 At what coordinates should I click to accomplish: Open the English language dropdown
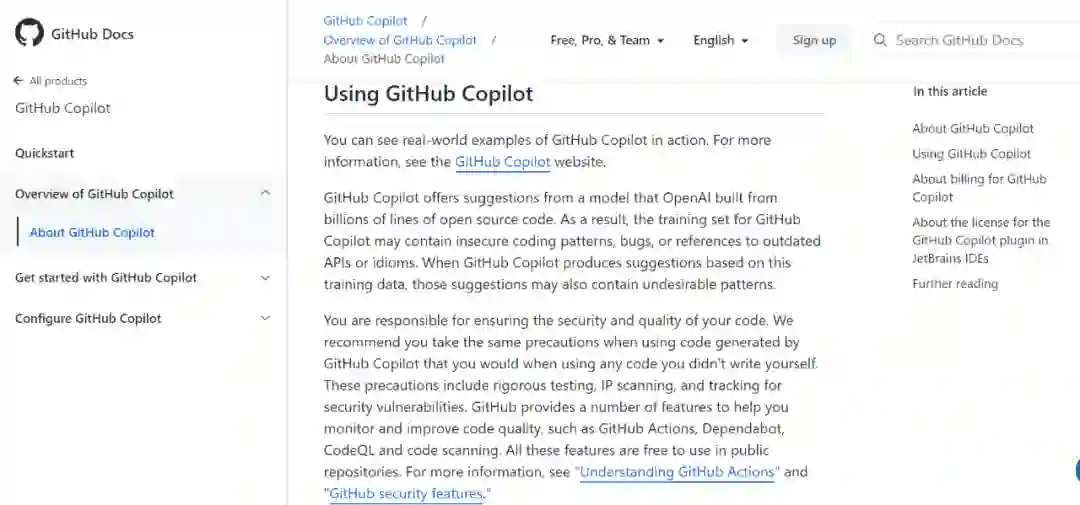point(720,40)
